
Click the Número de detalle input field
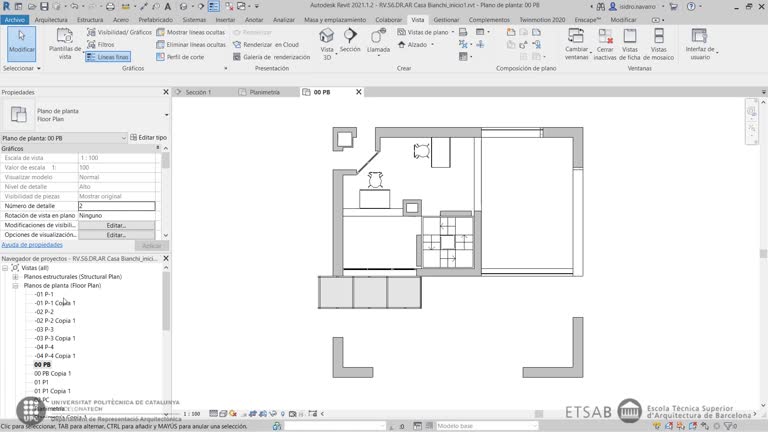(116, 206)
